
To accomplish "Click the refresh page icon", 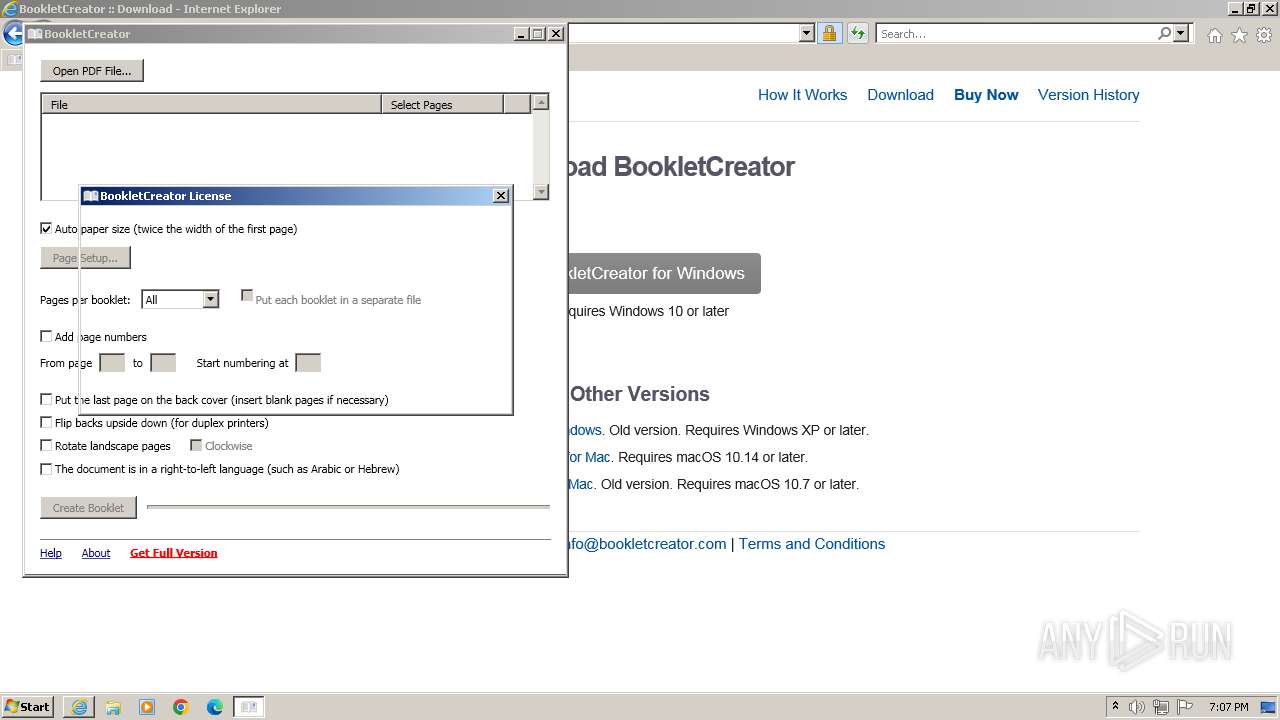I will pos(857,34).
